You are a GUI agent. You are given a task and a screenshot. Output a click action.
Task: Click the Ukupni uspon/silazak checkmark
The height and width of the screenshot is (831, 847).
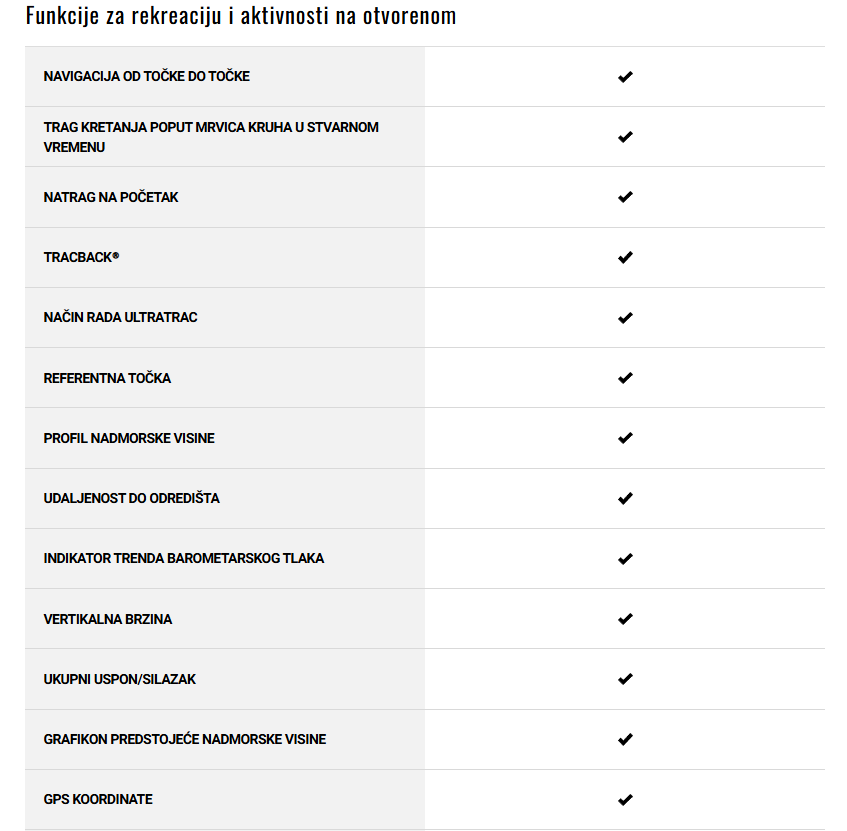[x=625, y=679]
